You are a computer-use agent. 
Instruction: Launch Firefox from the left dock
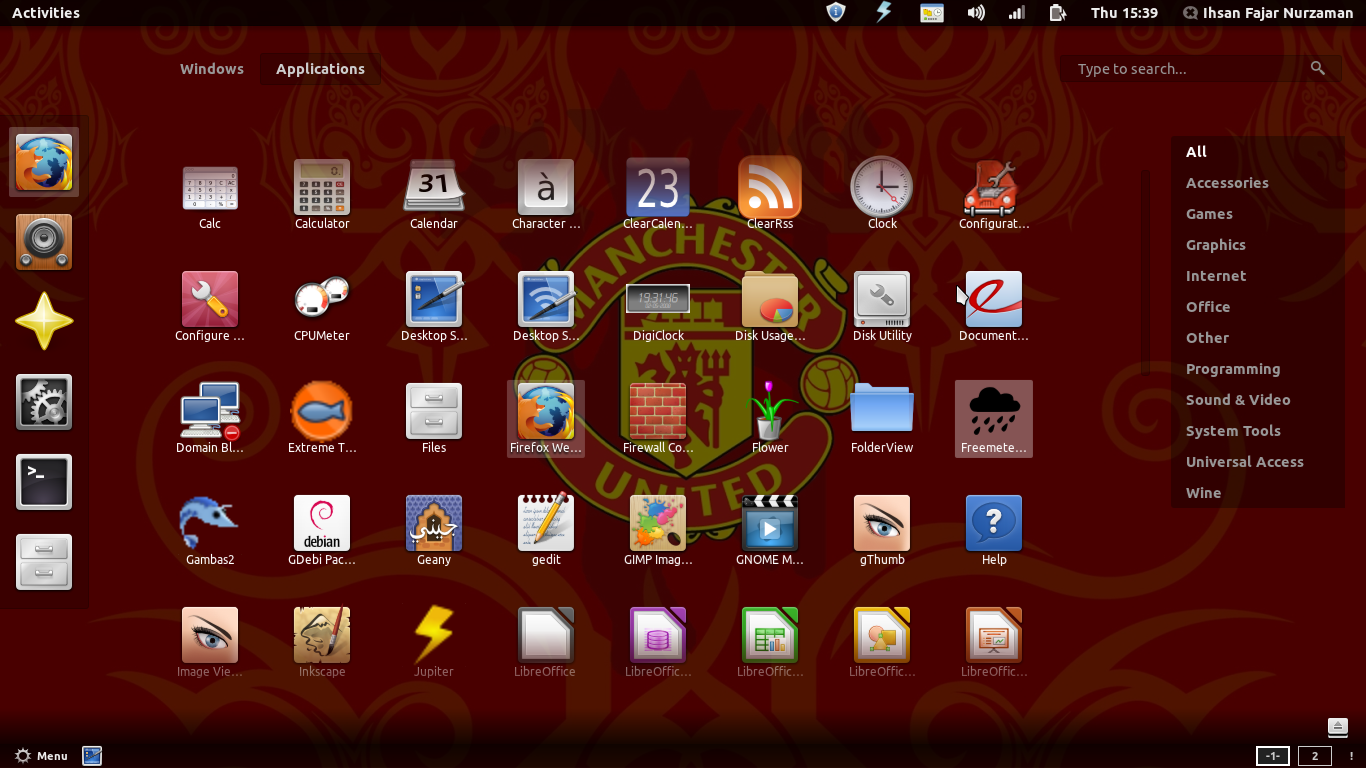point(44,161)
